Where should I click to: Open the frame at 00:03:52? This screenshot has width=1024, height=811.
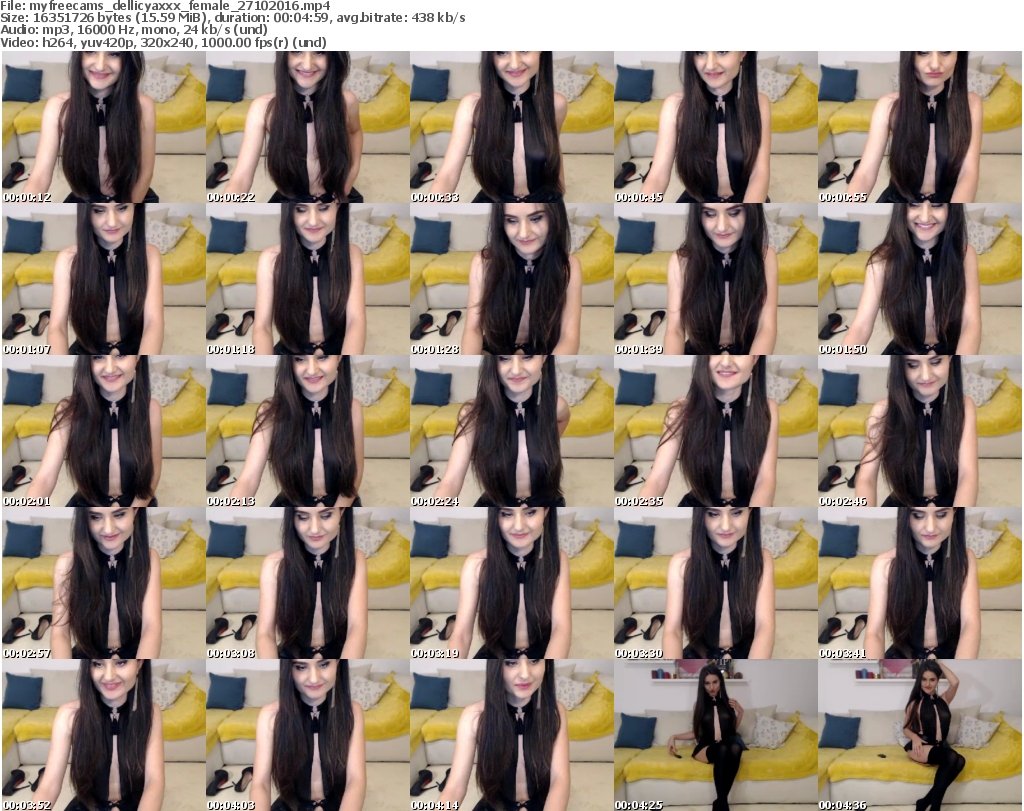(103, 735)
